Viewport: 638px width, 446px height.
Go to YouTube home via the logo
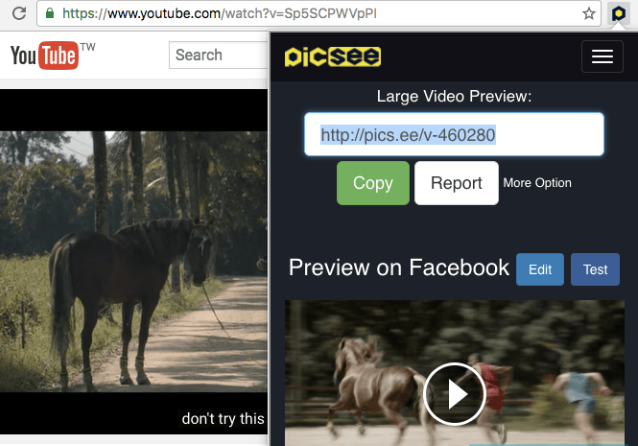pyautogui.click(x=44, y=56)
